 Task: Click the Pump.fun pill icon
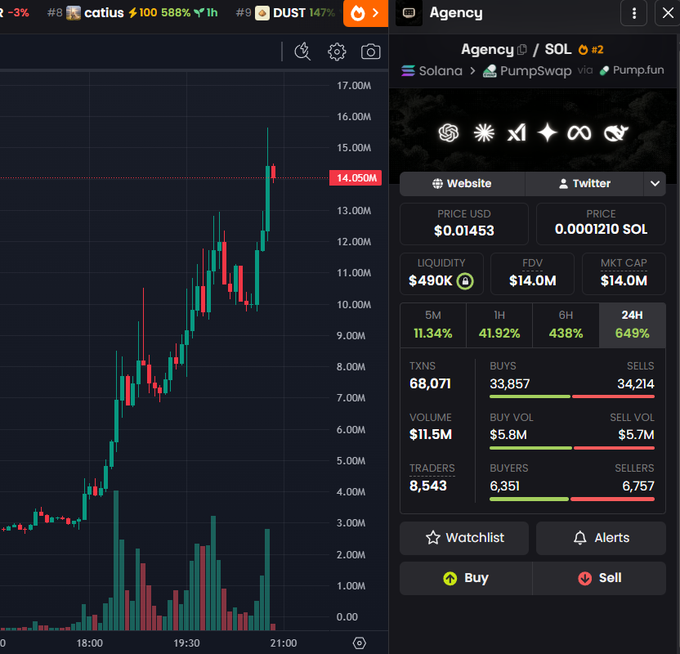pos(604,71)
